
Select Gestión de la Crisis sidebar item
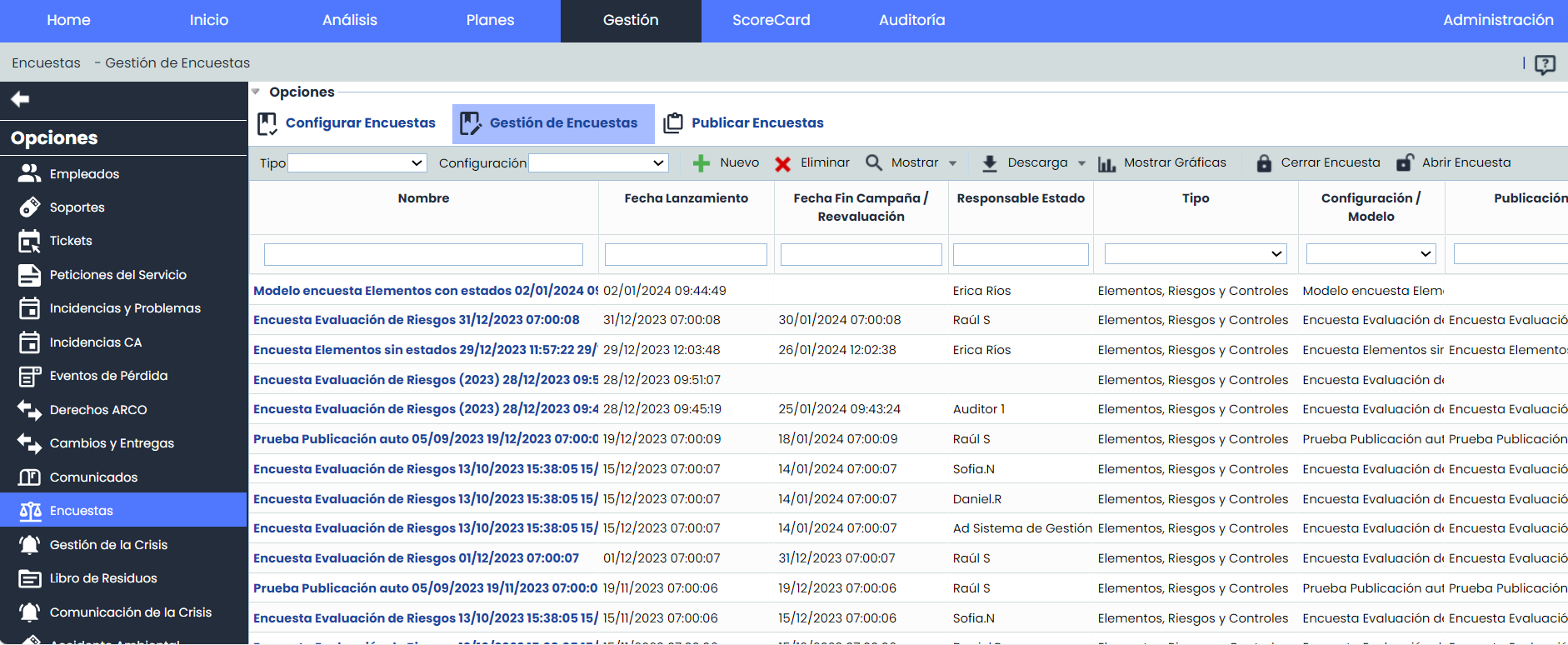[108, 545]
